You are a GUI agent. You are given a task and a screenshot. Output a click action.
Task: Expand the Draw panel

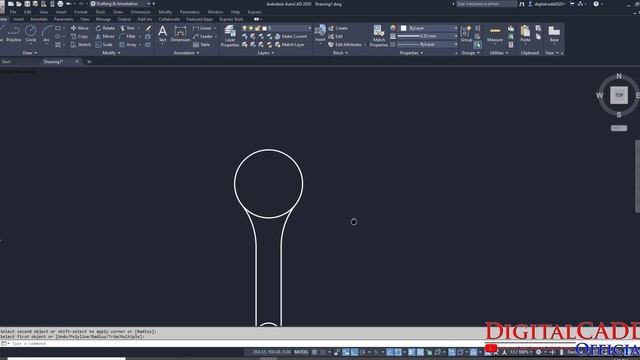(x=29, y=53)
